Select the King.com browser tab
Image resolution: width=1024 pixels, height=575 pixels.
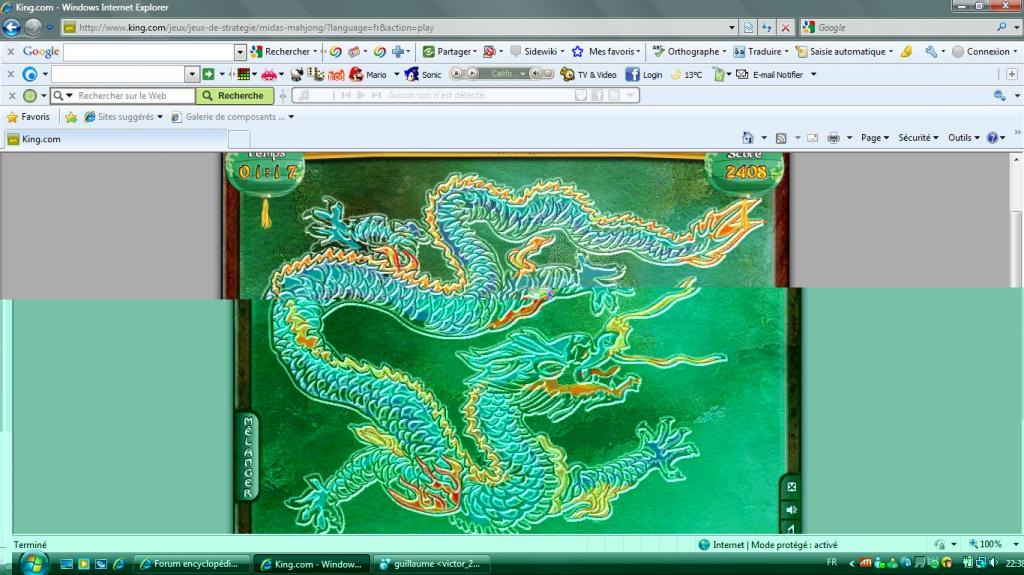pyautogui.click(x=116, y=139)
